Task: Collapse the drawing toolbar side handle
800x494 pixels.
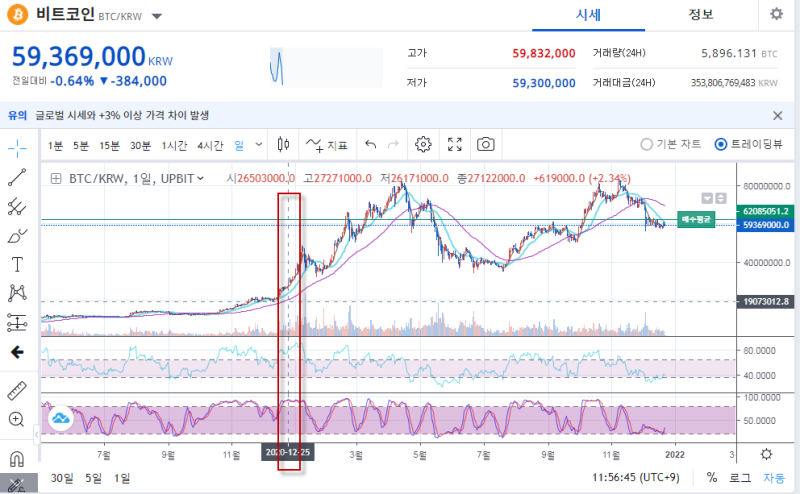Action: [37, 435]
